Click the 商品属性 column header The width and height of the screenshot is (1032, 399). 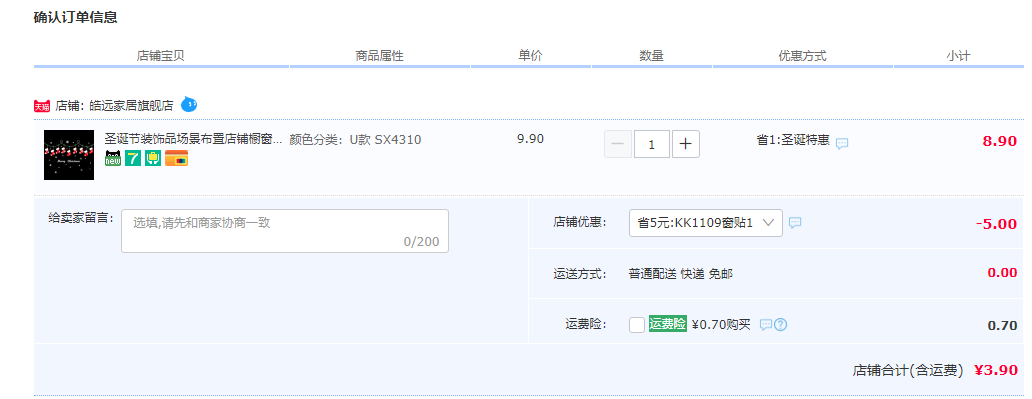point(379,56)
